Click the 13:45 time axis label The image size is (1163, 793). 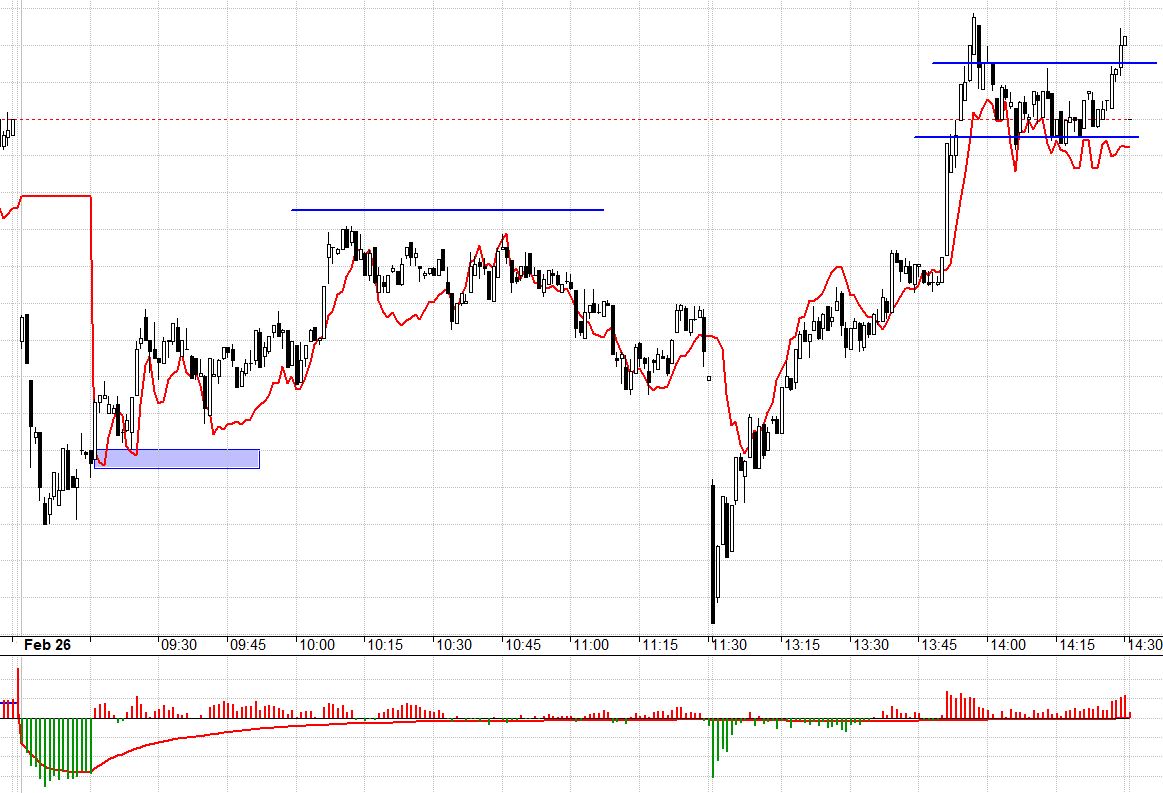click(939, 645)
